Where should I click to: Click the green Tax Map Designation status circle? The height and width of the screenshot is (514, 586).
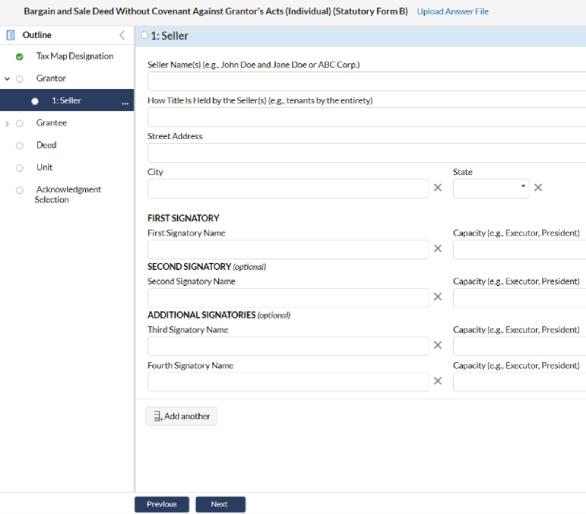(x=19, y=57)
